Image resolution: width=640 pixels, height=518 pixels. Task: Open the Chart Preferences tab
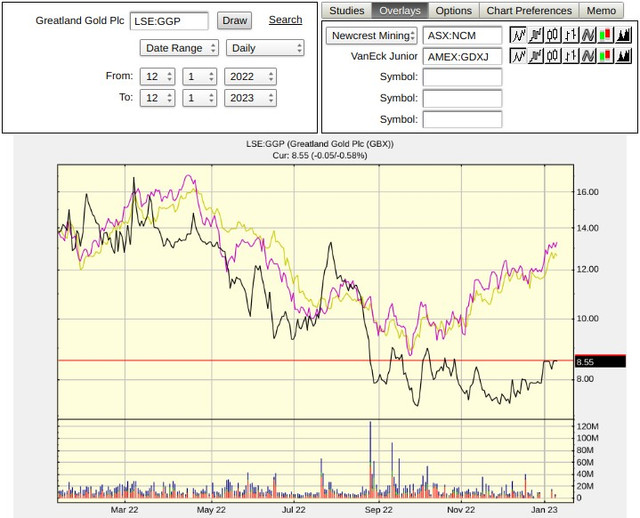529,11
